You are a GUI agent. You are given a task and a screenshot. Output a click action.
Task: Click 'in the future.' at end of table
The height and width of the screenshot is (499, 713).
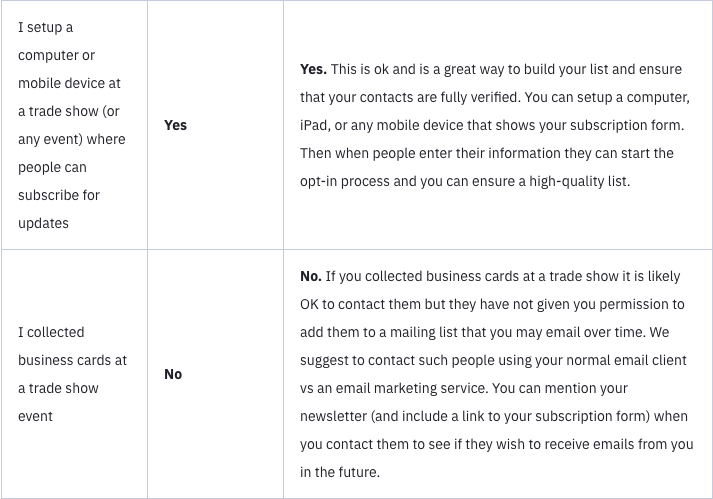340,472
